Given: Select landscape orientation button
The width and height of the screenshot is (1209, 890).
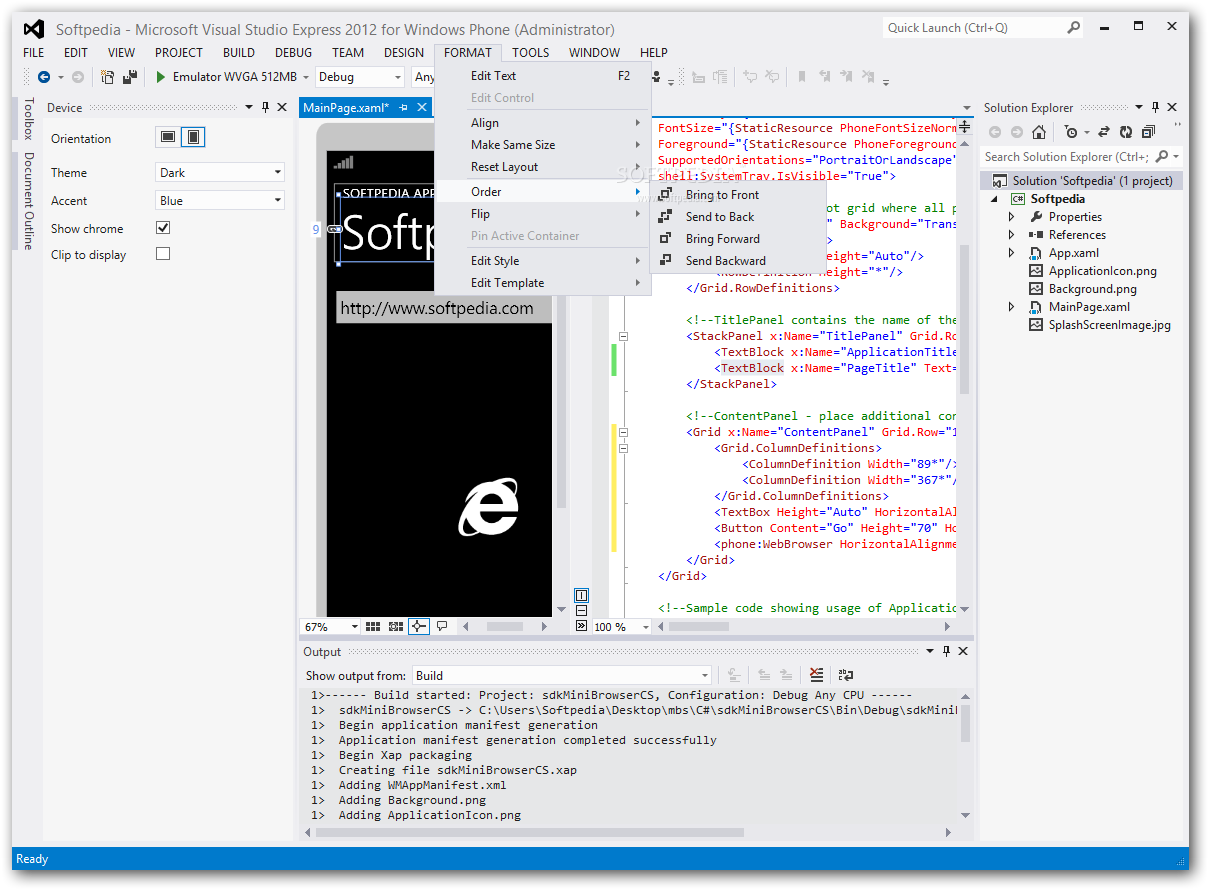Looking at the screenshot, I should point(168,137).
